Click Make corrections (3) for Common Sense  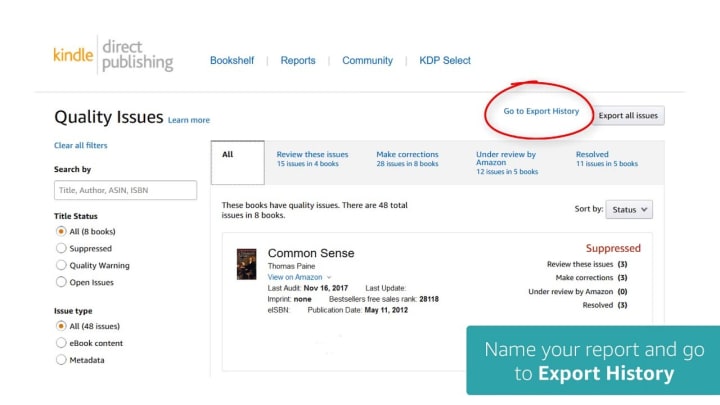click(591, 277)
